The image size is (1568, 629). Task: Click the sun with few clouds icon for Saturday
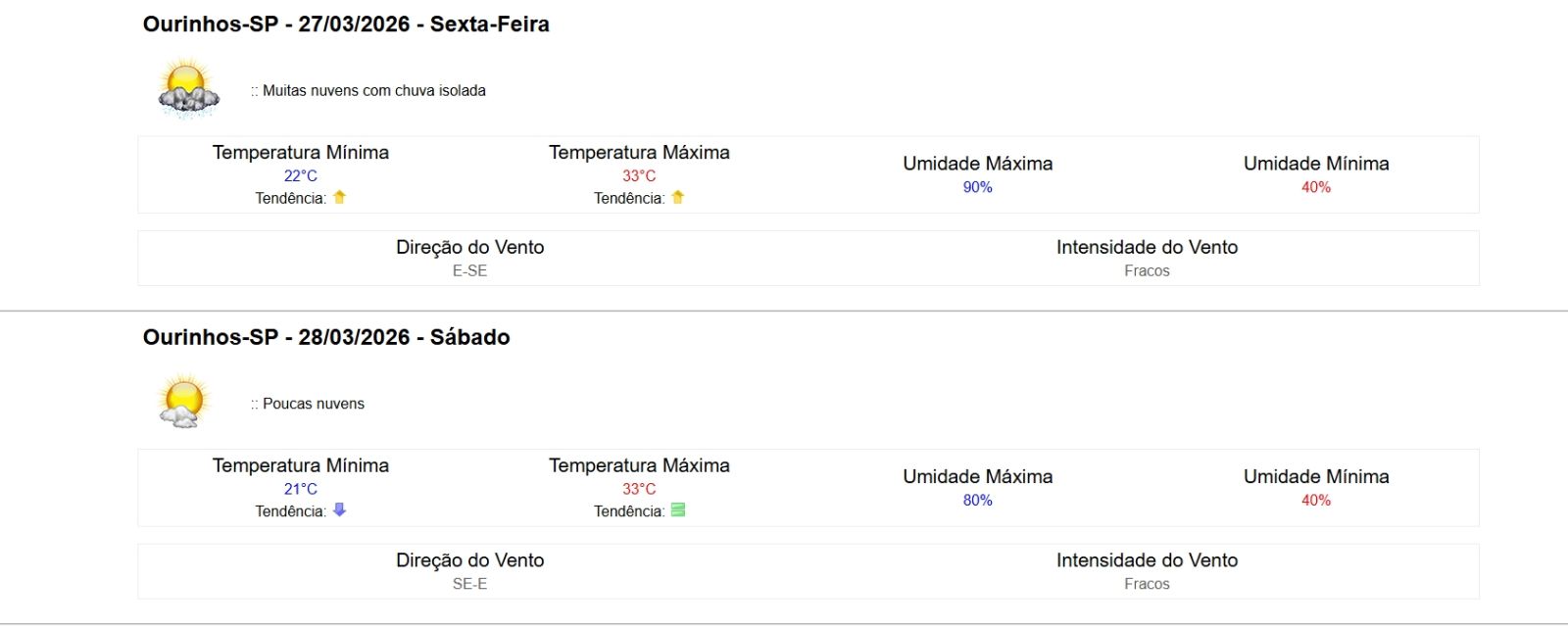[183, 402]
